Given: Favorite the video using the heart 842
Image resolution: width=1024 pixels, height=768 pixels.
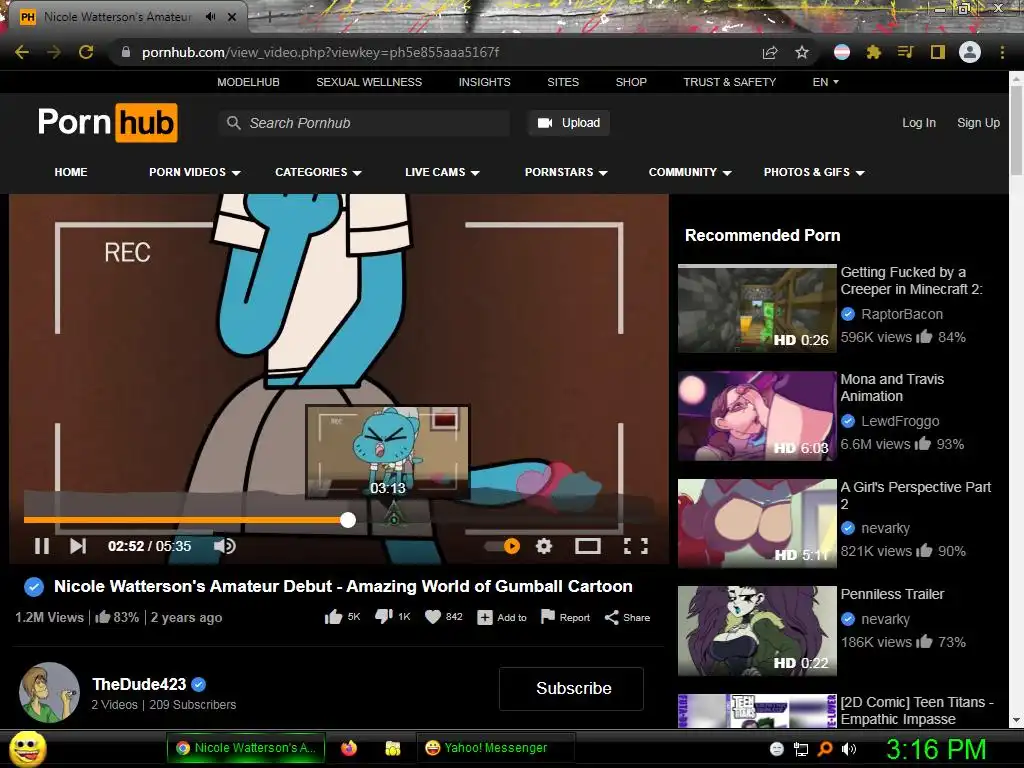Looking at the screenshot, I should (x=443, y=616).
